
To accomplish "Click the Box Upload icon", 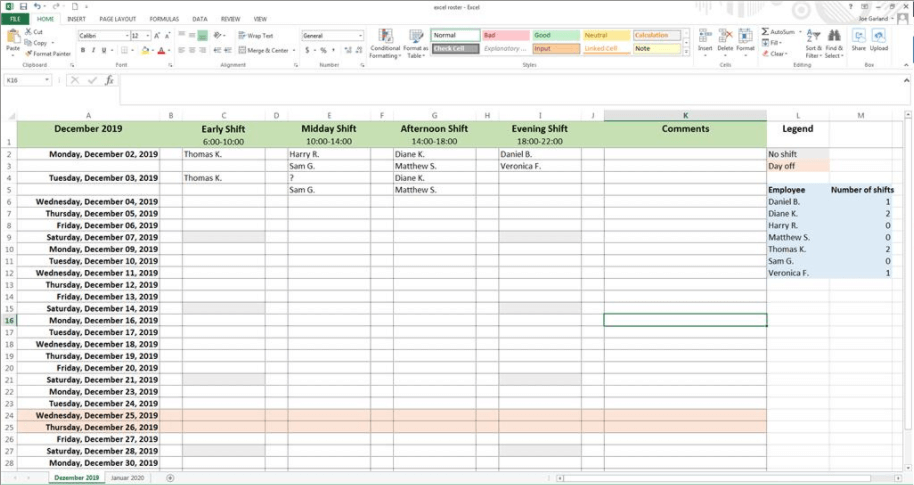I will pos(878,42).
